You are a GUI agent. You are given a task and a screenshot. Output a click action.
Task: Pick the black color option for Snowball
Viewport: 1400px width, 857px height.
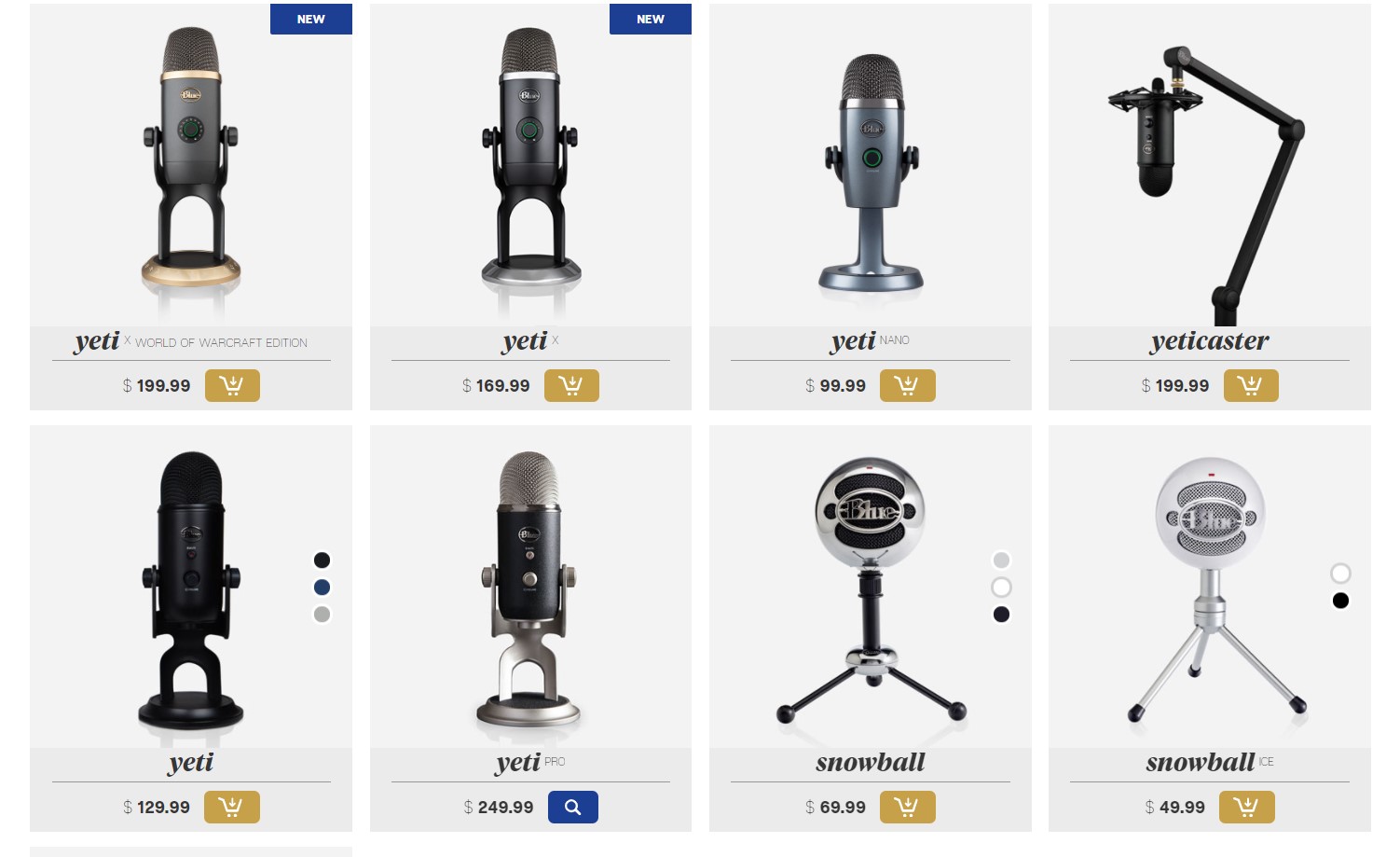pyautogui.click(x=1001, y=614)
